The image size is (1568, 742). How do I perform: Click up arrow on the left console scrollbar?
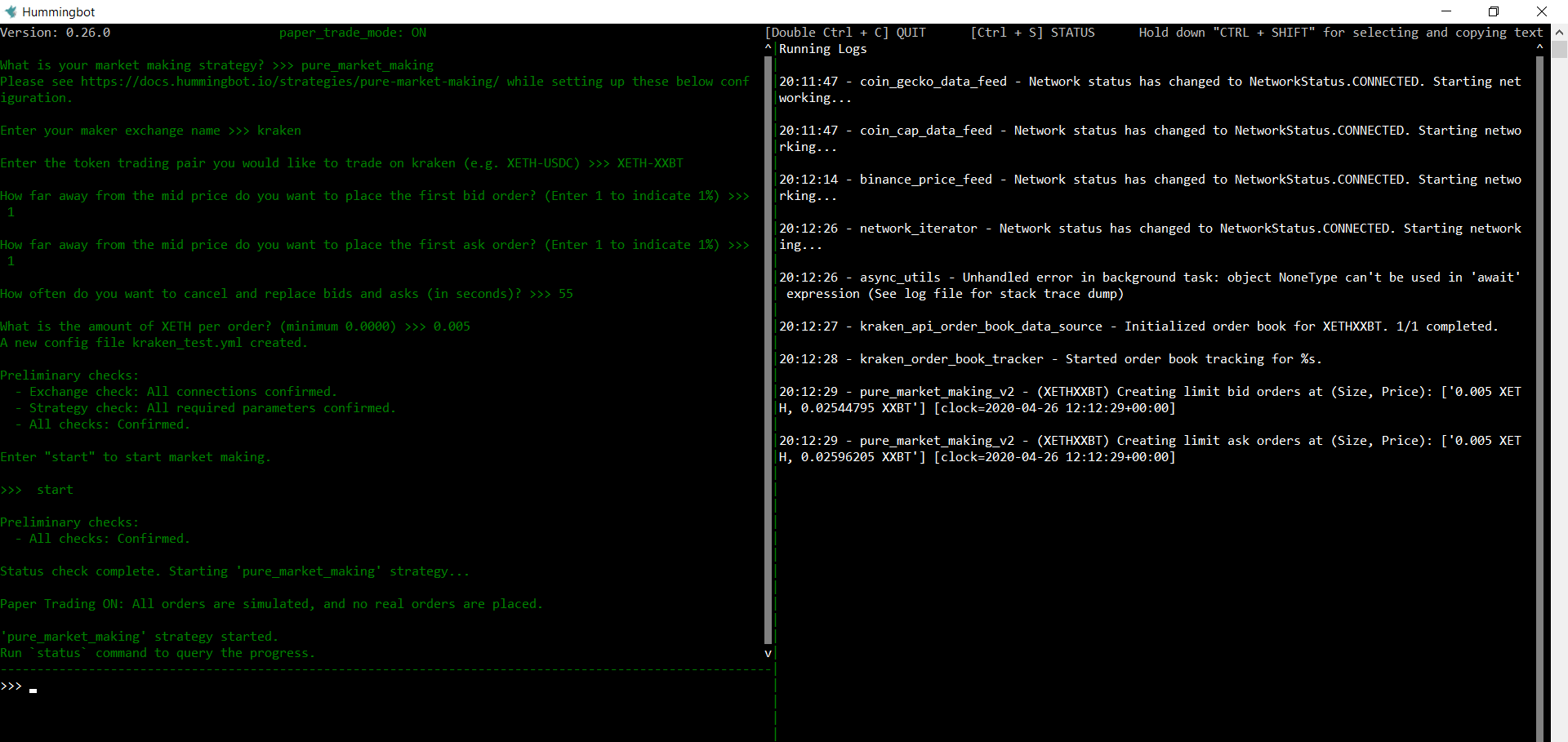click(768, 47)
